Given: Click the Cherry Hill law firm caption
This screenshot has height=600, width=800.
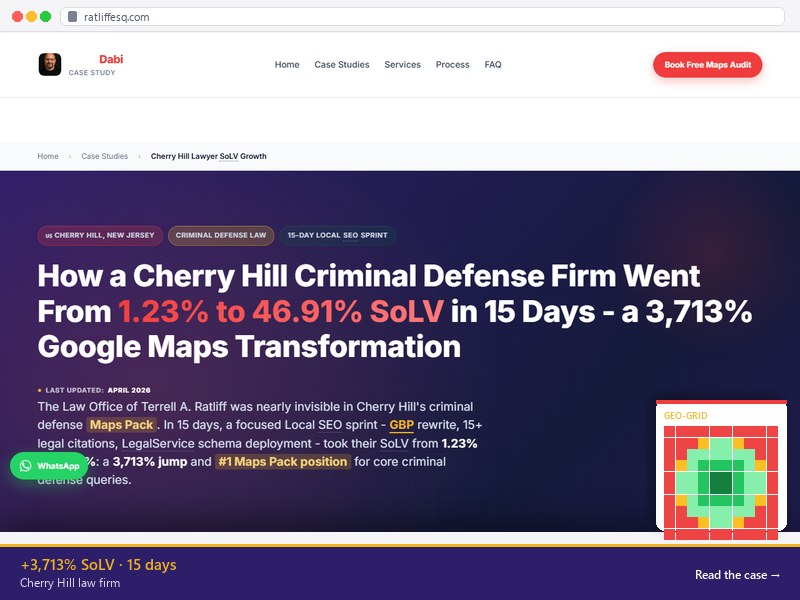Looking at the screenshot, I should (x=70, y=583).
